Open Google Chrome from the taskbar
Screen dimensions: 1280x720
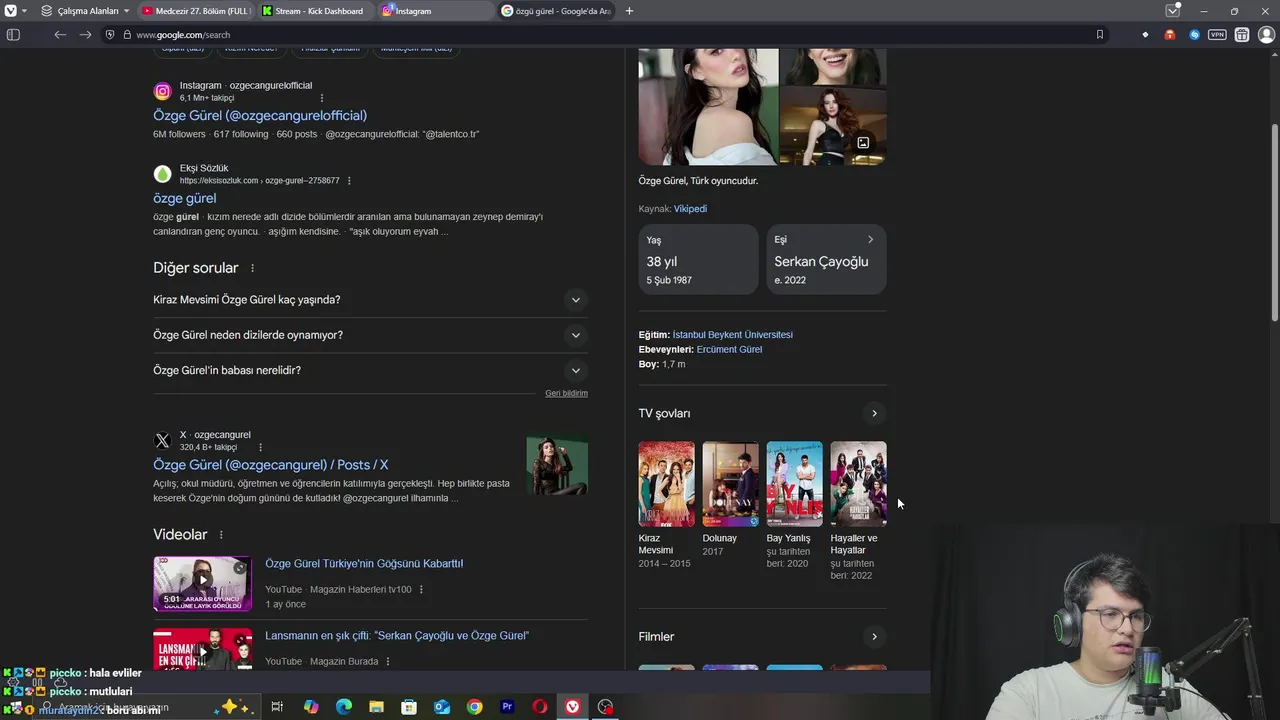[474, 707]
